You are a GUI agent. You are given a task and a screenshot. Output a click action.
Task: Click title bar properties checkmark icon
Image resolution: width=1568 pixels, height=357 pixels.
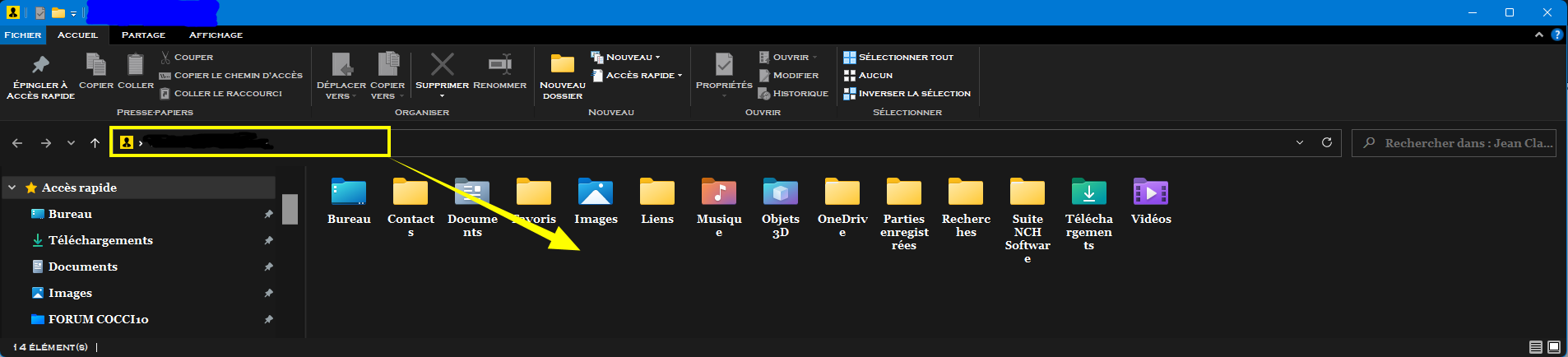pos(40,12)
